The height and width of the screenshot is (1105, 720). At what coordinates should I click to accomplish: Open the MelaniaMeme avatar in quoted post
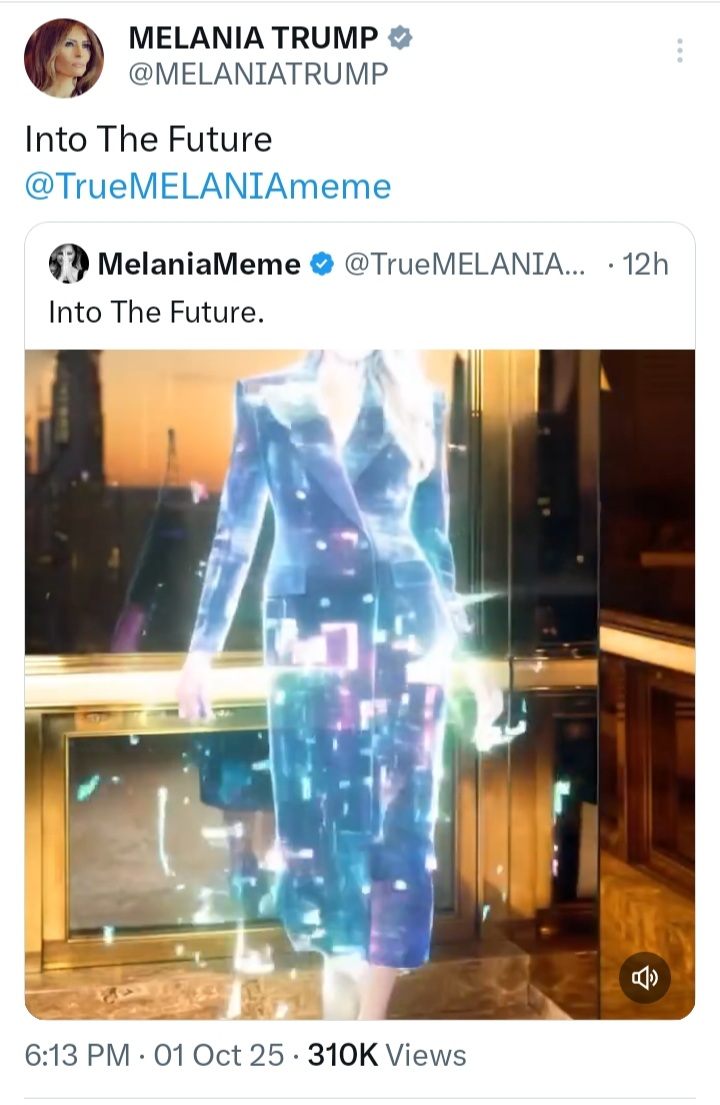point(68,264)
